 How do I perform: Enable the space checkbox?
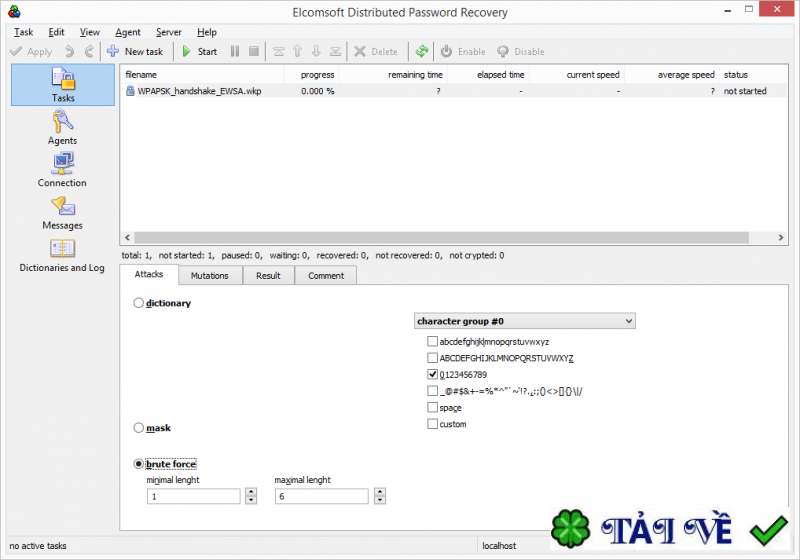[x=432, y=408]
